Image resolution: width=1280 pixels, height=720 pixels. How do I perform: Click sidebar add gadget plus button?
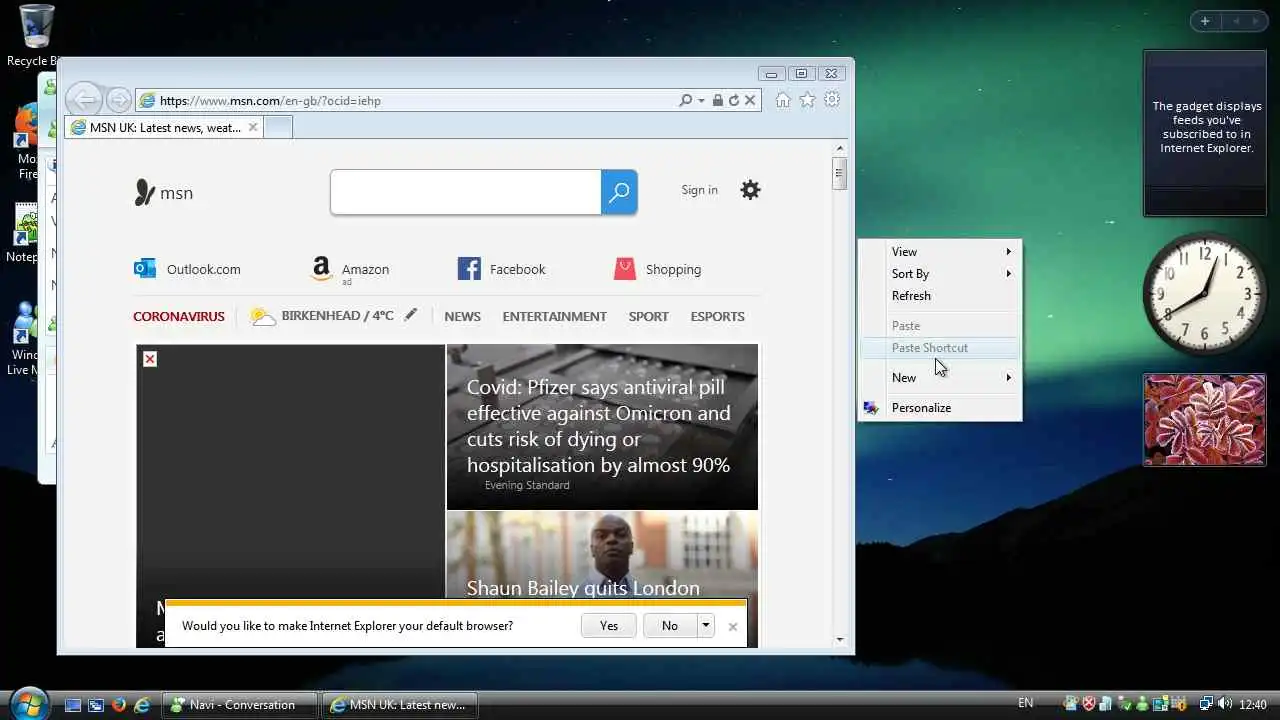[x=1205, y=21]
